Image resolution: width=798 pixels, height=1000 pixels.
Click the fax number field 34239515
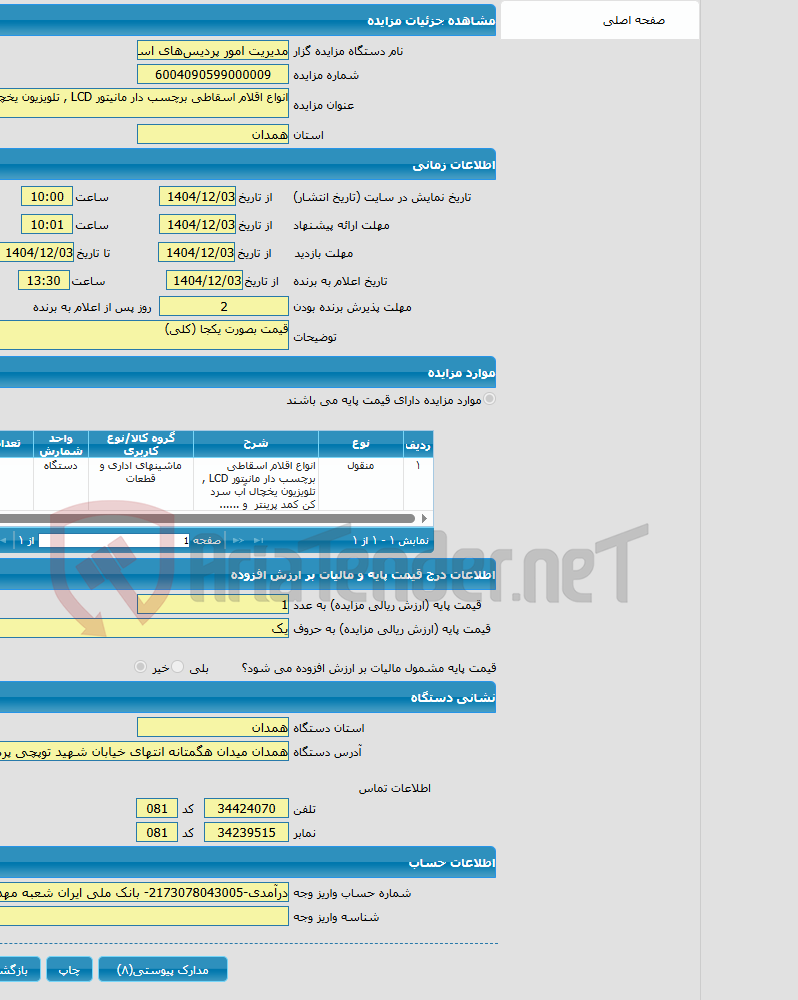246,833
